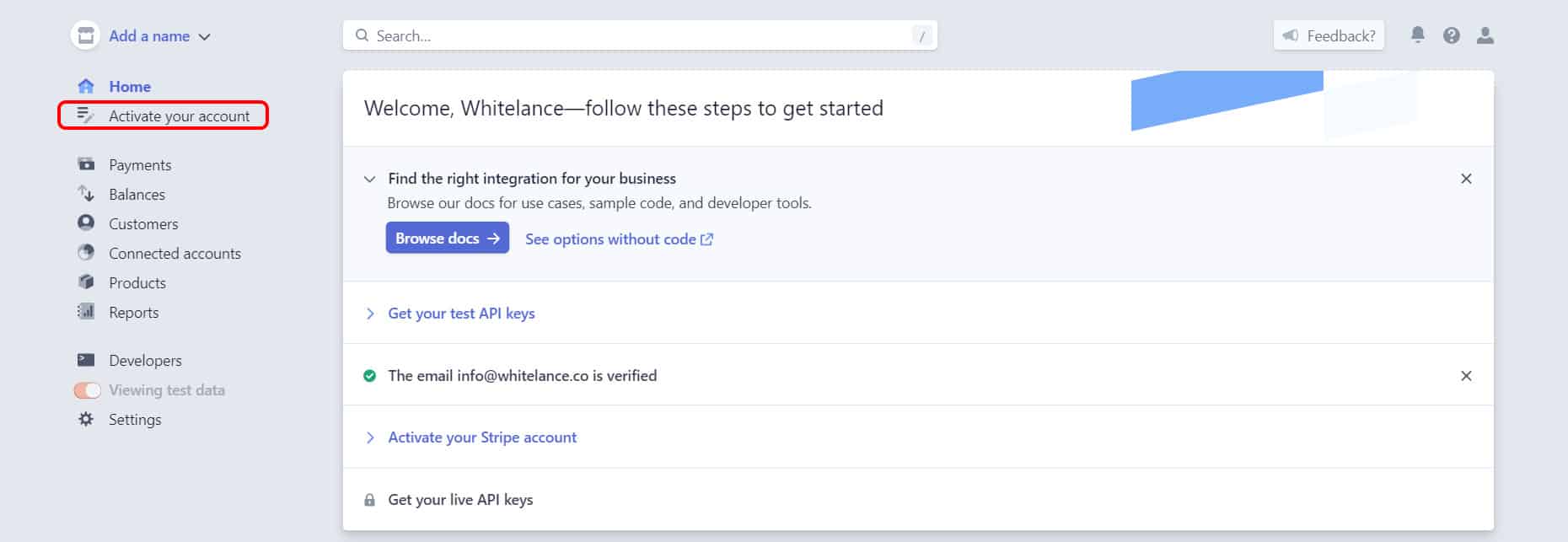This screenshot has height=542, width=1568.
Task: Click the email info@whitelance.co is verified text
Action: pyautogui.click(x=522, y=376)
